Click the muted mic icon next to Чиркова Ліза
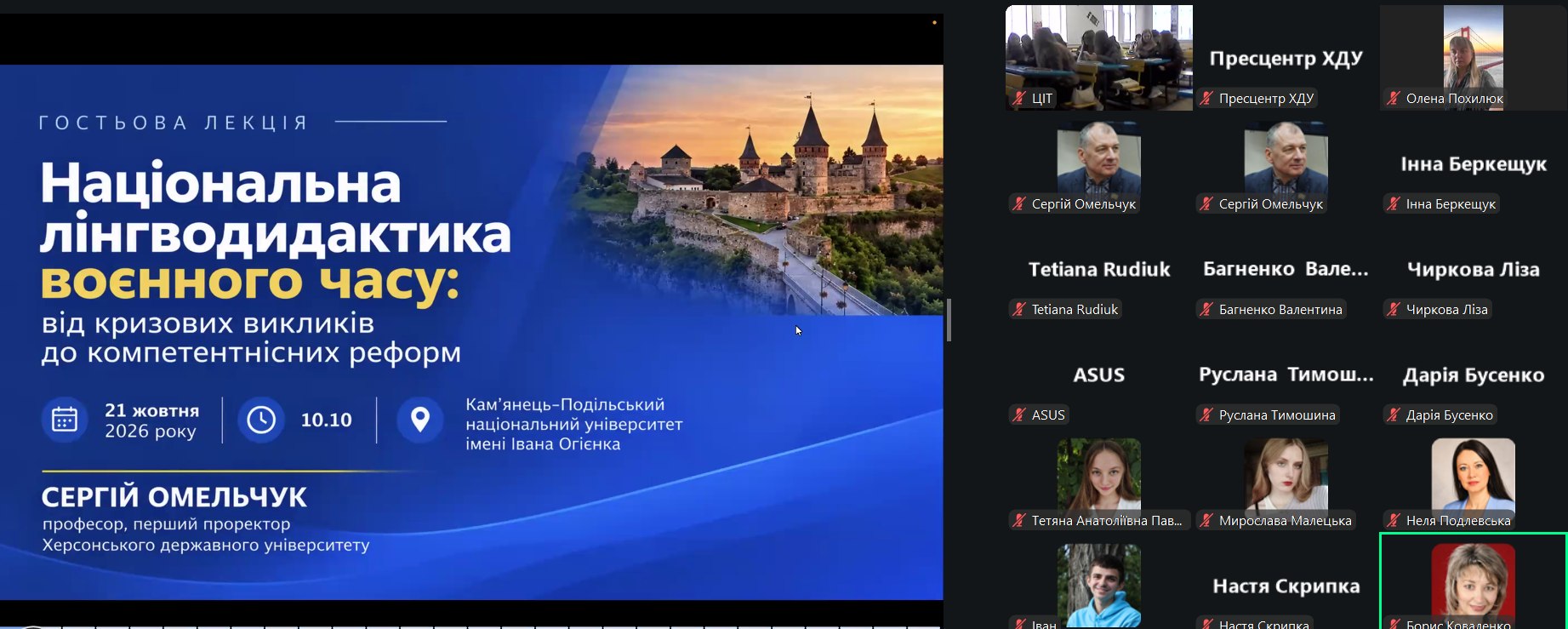 1394,310
